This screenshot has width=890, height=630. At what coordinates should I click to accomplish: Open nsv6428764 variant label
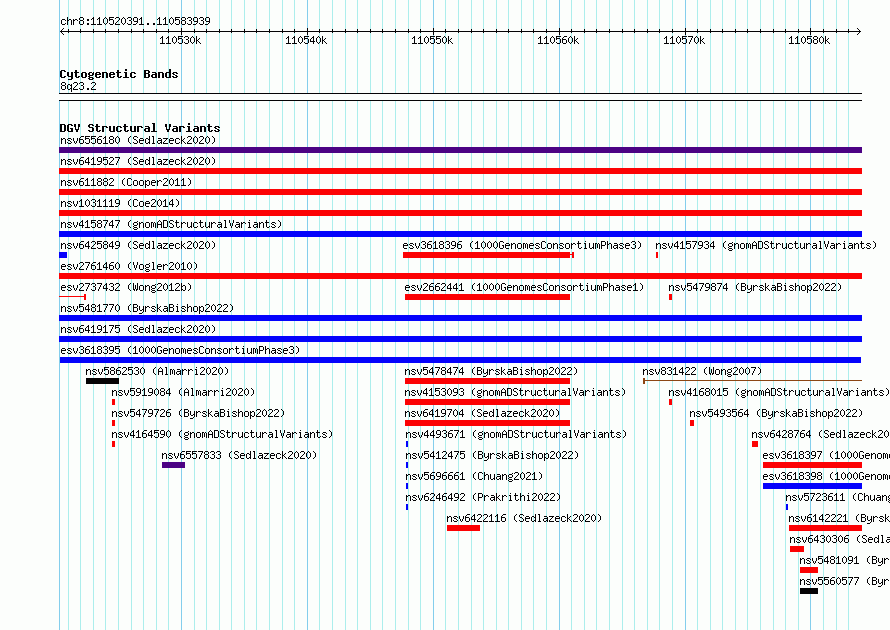coord(820,434)
